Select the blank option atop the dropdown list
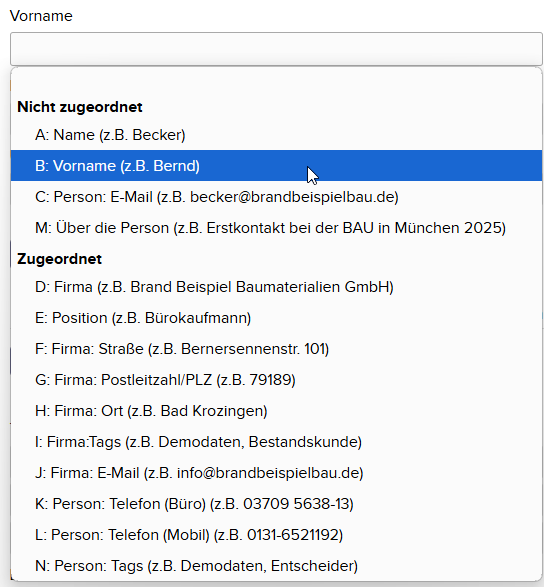 [276, 80]
